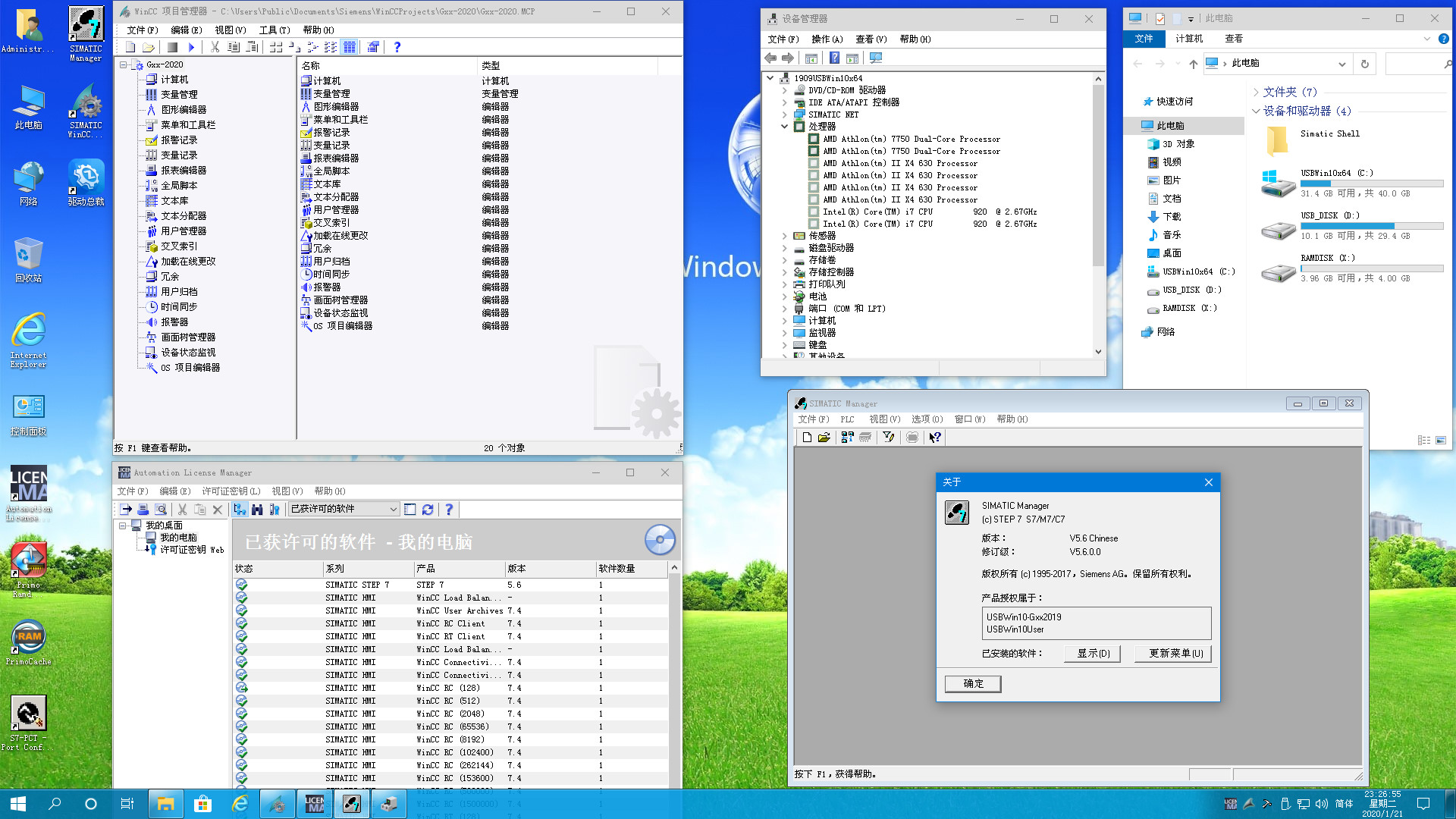Click the scissors Cut icon in WinCC toolbar
The height and width of the screenshot is (819, 1456).
[215, 47]
